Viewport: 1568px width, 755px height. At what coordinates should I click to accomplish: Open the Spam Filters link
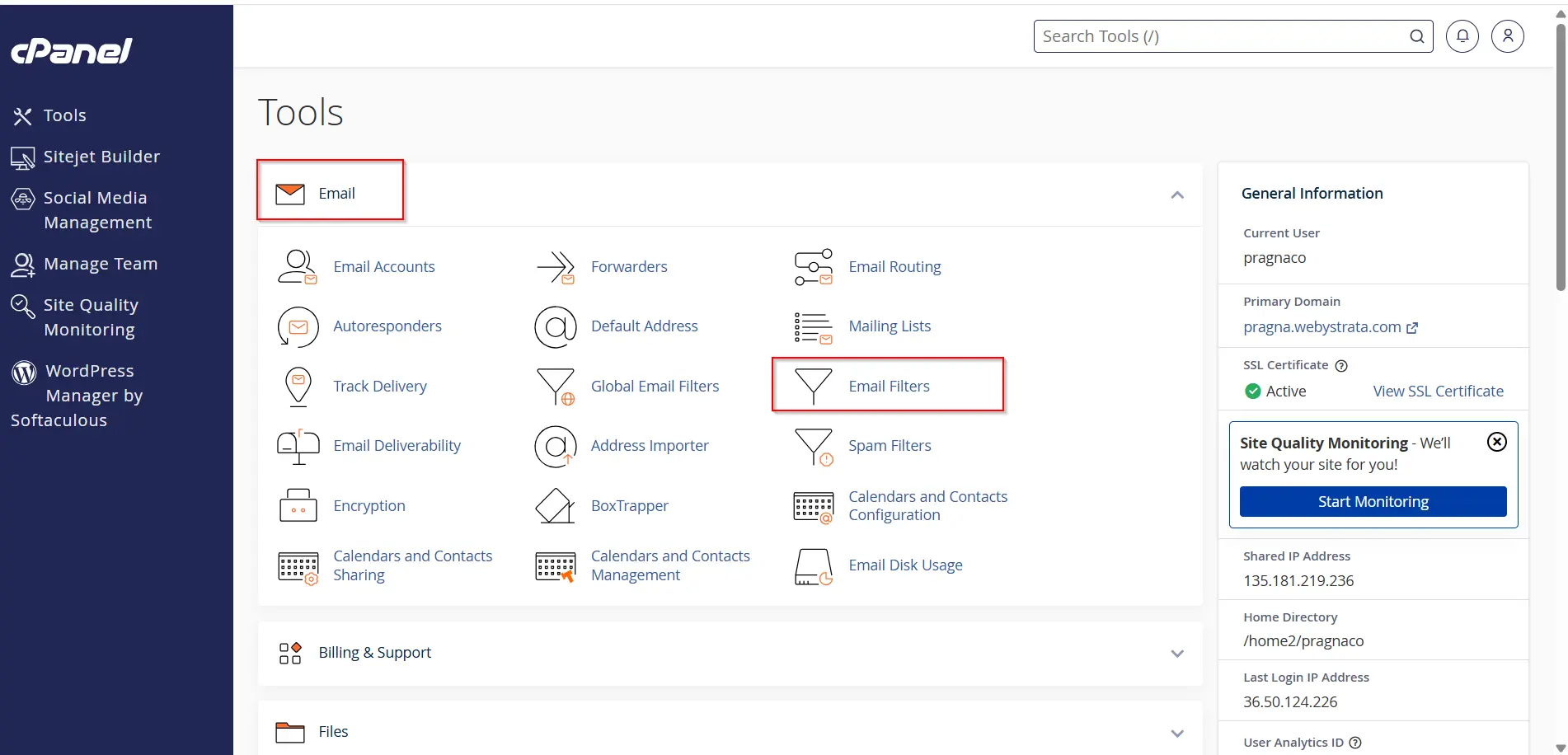coord(890,446)
